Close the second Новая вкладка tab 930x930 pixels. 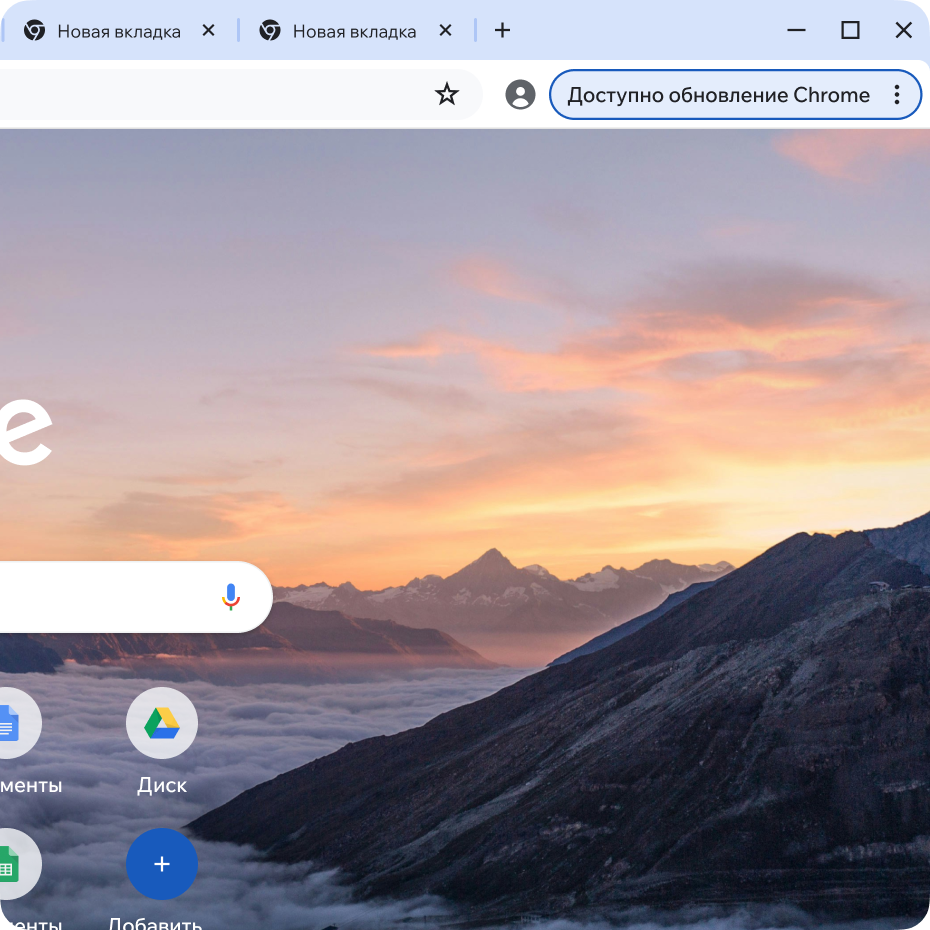(445, 30)
